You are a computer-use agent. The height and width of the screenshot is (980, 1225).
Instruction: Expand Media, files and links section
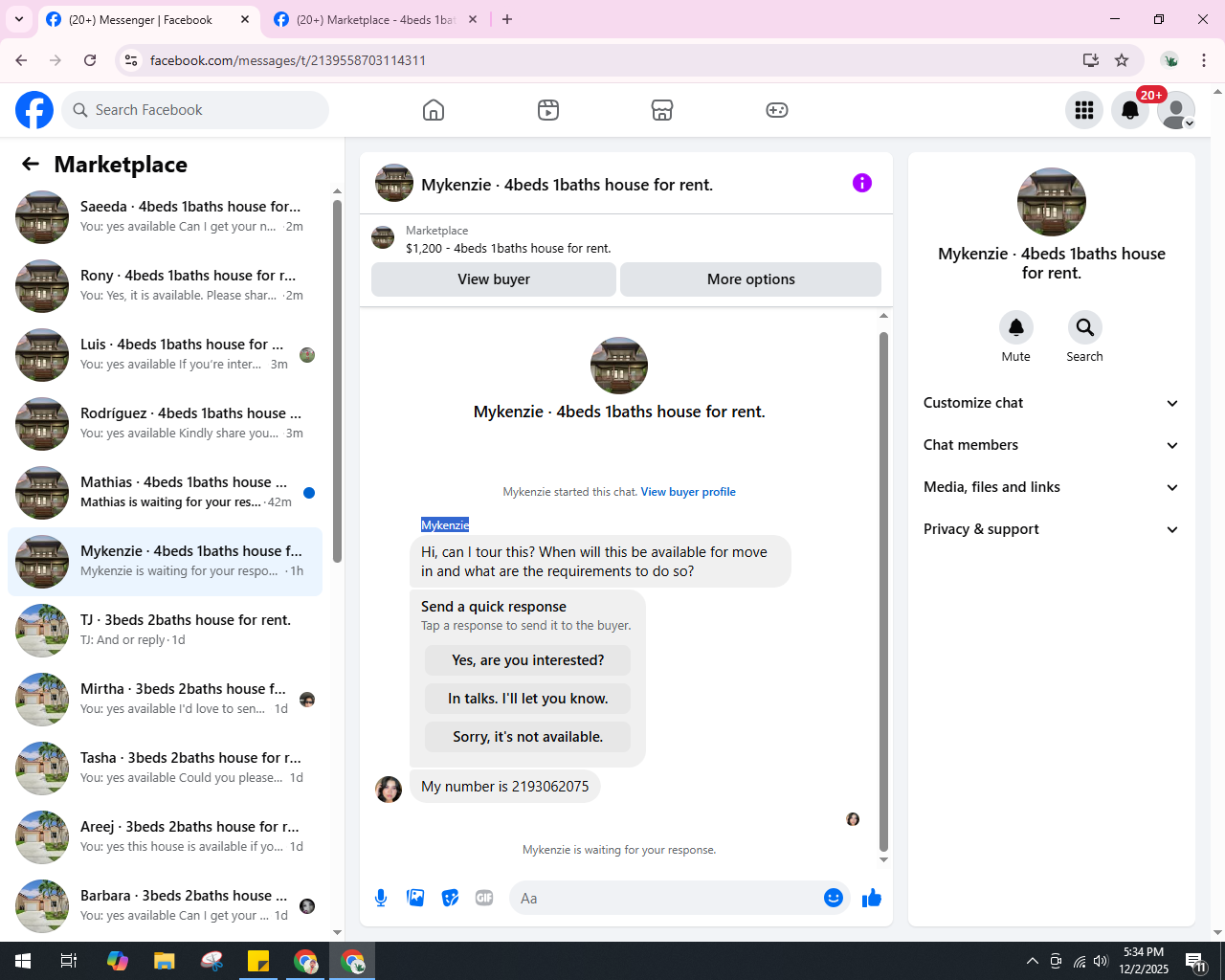[1051, 487]
